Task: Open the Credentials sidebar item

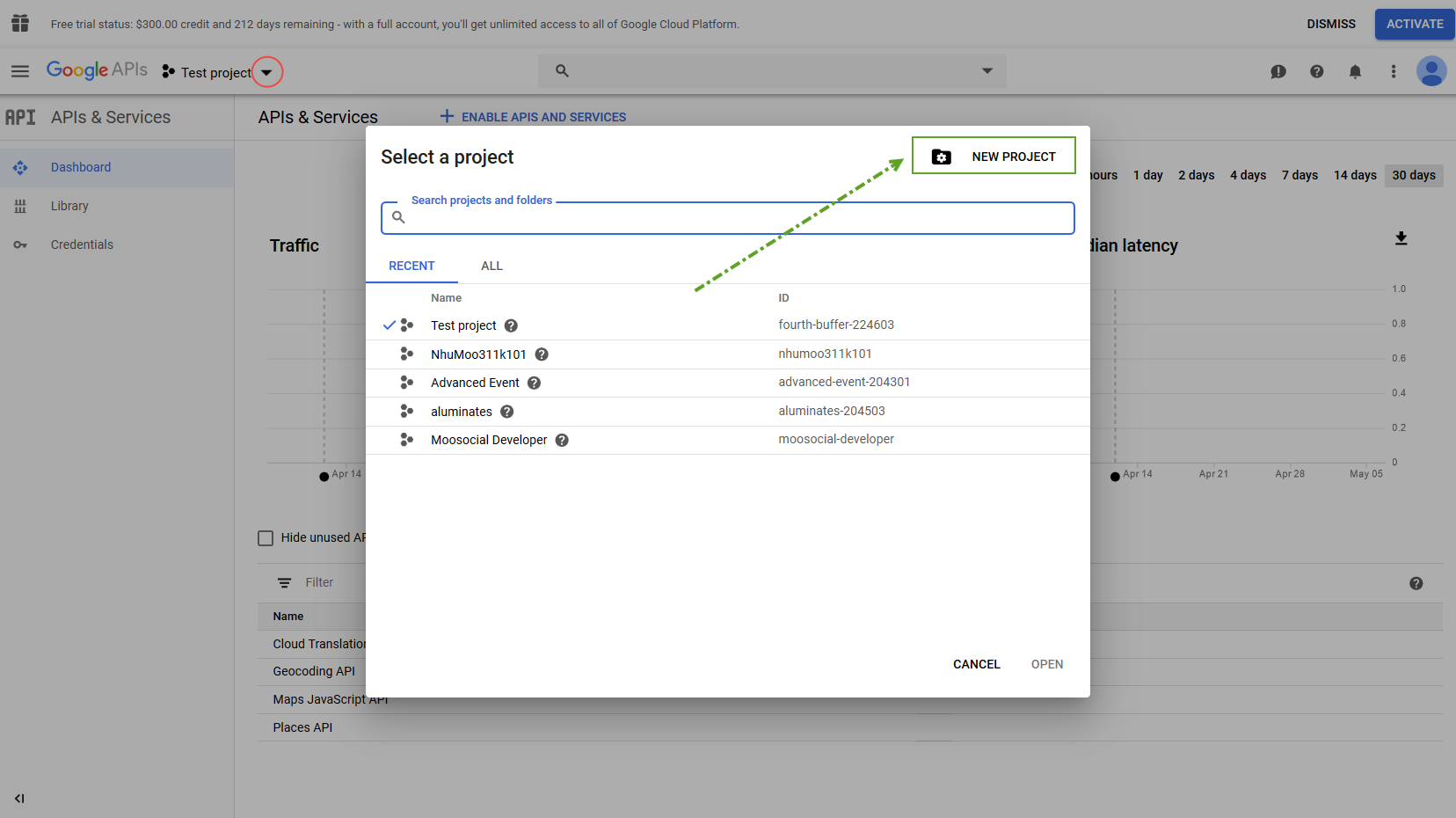Action: pyautogui.click(x=117, y=245)
